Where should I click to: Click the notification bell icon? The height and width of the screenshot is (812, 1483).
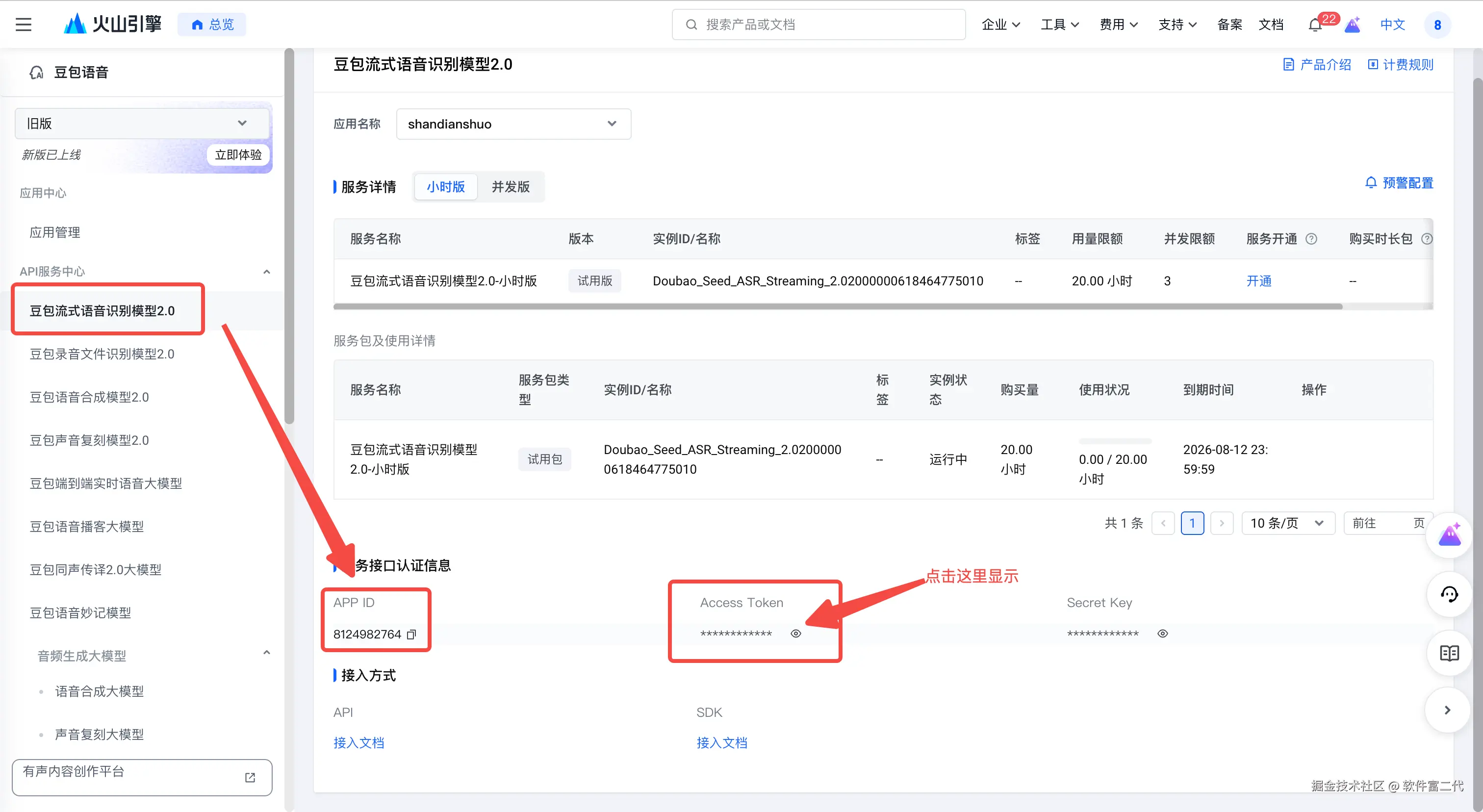tap(1315, 25)
